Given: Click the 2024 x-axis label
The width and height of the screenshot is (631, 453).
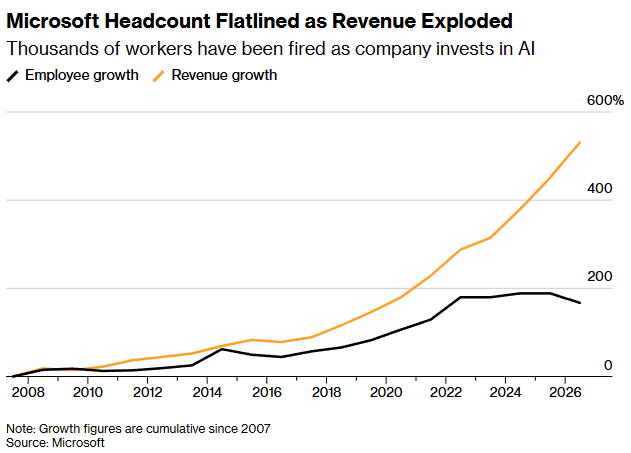Looking at the screenshot, I should pyautogui.click(x=505, y=392).
